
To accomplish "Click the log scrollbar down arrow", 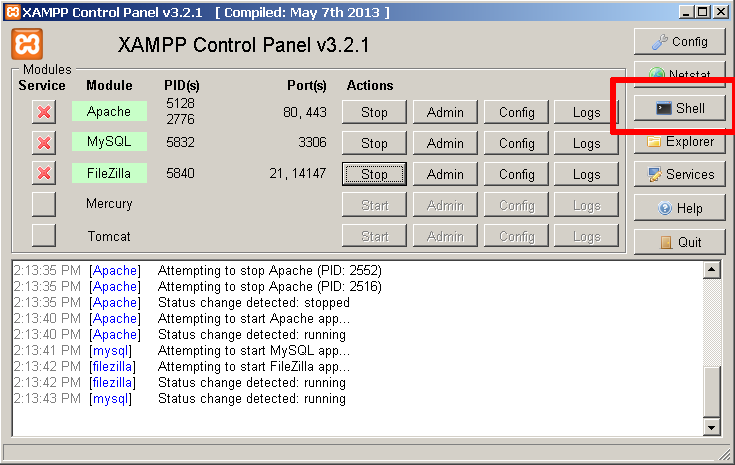I will point(712,427).
